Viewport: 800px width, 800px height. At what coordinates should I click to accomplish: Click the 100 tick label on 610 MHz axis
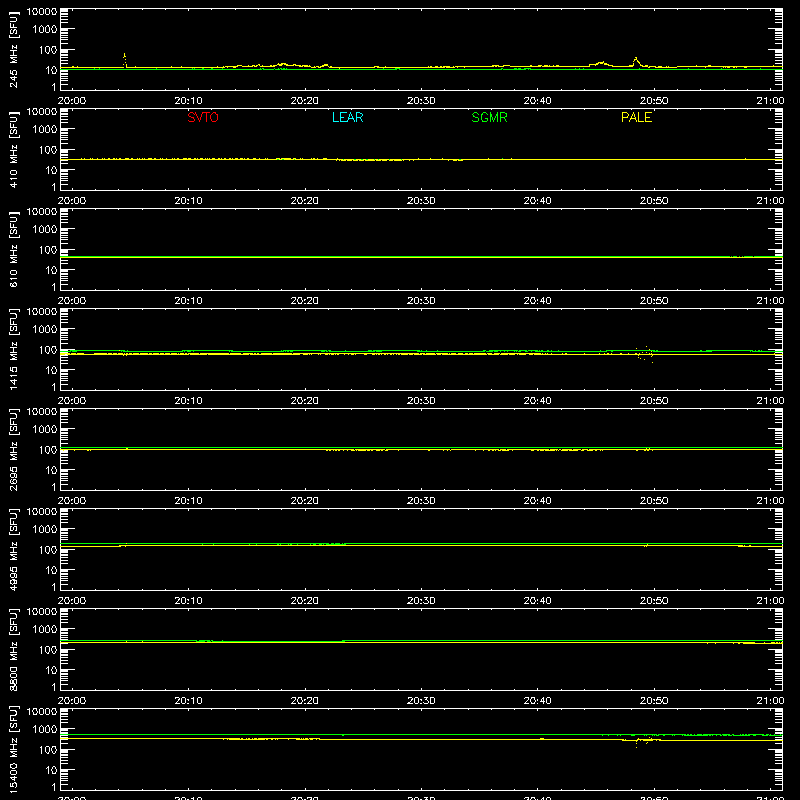(48, 249)
